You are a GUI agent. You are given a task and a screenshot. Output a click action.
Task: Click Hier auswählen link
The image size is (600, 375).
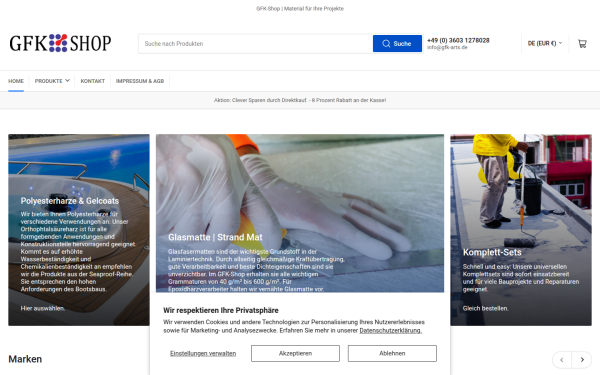(x=43, y=308)
